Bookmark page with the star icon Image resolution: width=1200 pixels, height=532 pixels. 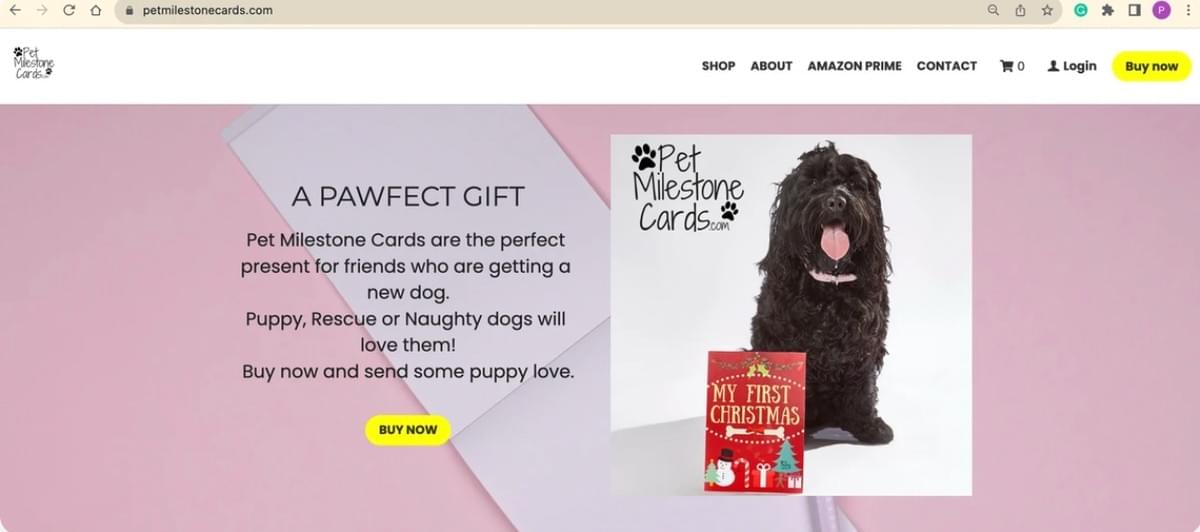[x=1047, y=10]
